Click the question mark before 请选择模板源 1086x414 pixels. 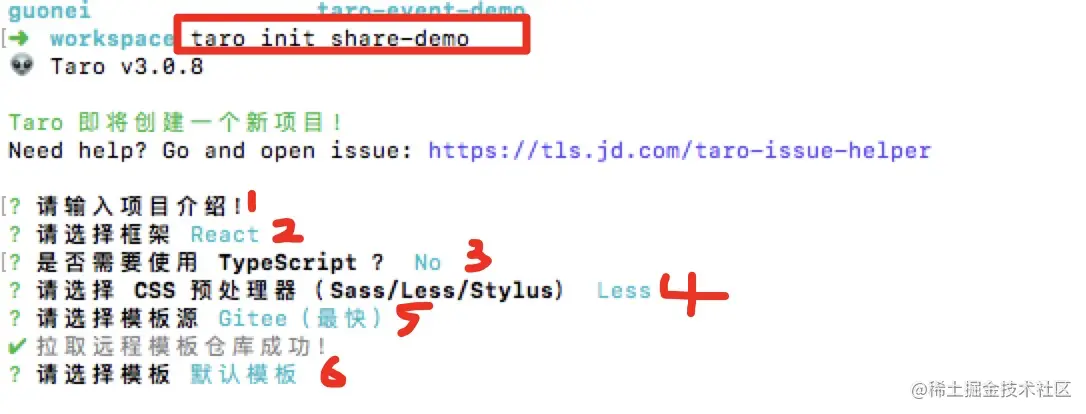click(16, 318)
